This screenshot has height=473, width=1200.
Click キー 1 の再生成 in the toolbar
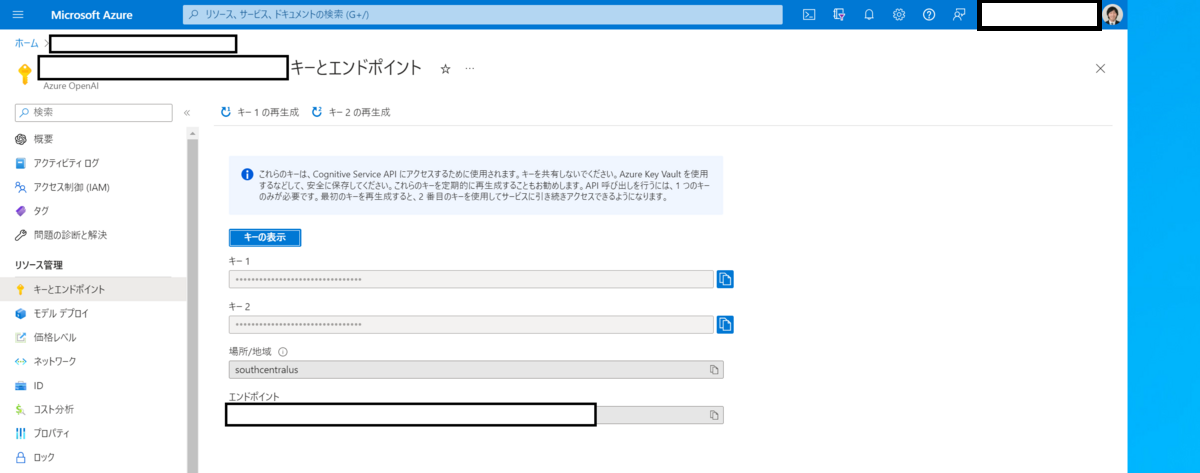[260, 112]
